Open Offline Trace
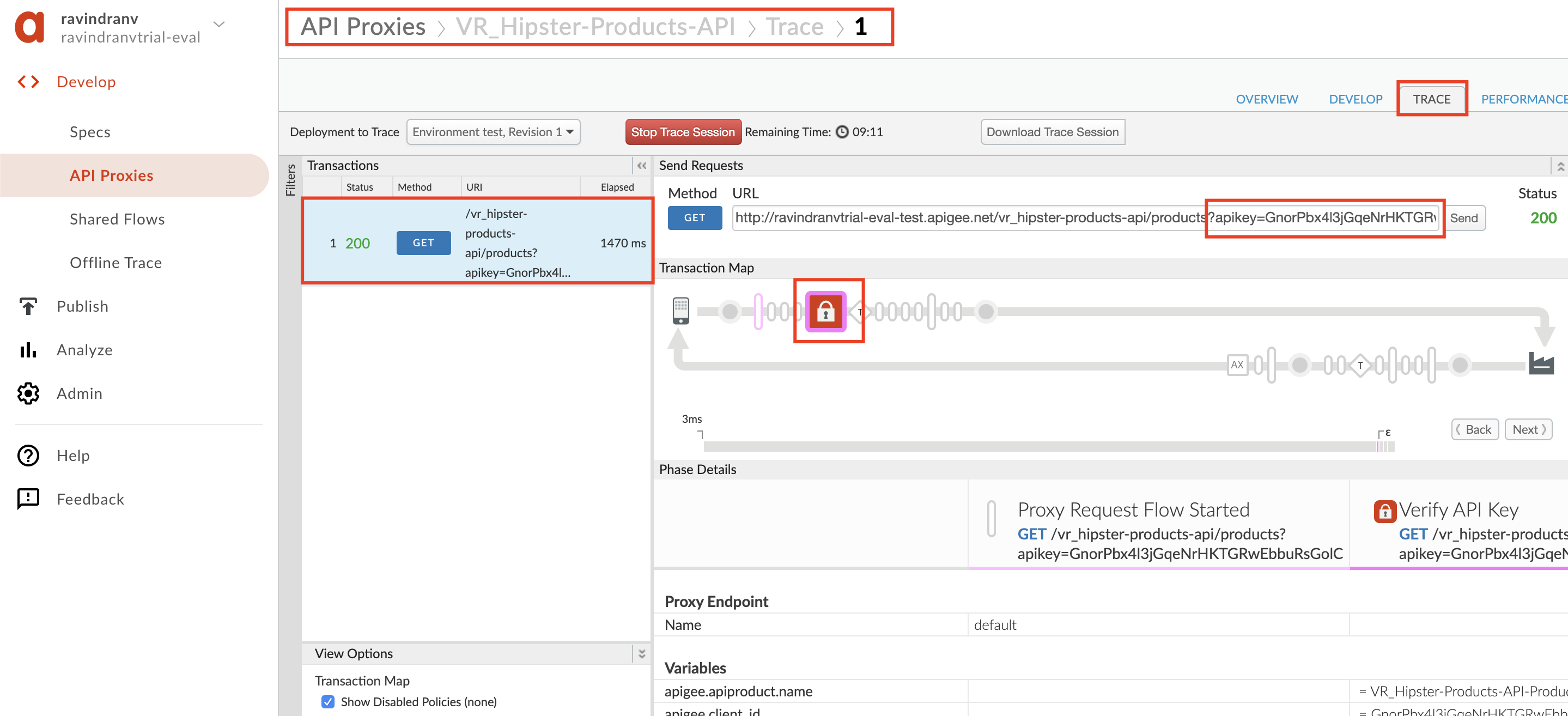The width and height of the screenshot is (1568, 716). click(x=116, y=263)
